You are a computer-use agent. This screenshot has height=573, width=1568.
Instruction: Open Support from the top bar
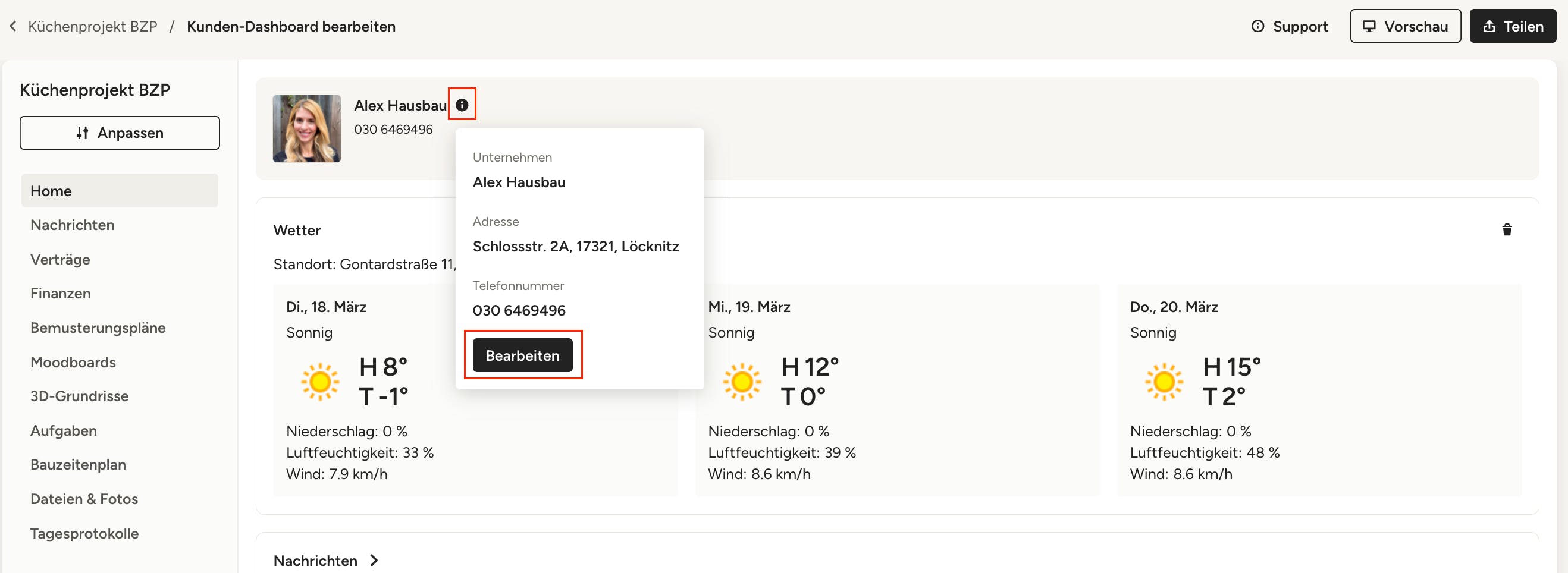[x=1289, y=26]
